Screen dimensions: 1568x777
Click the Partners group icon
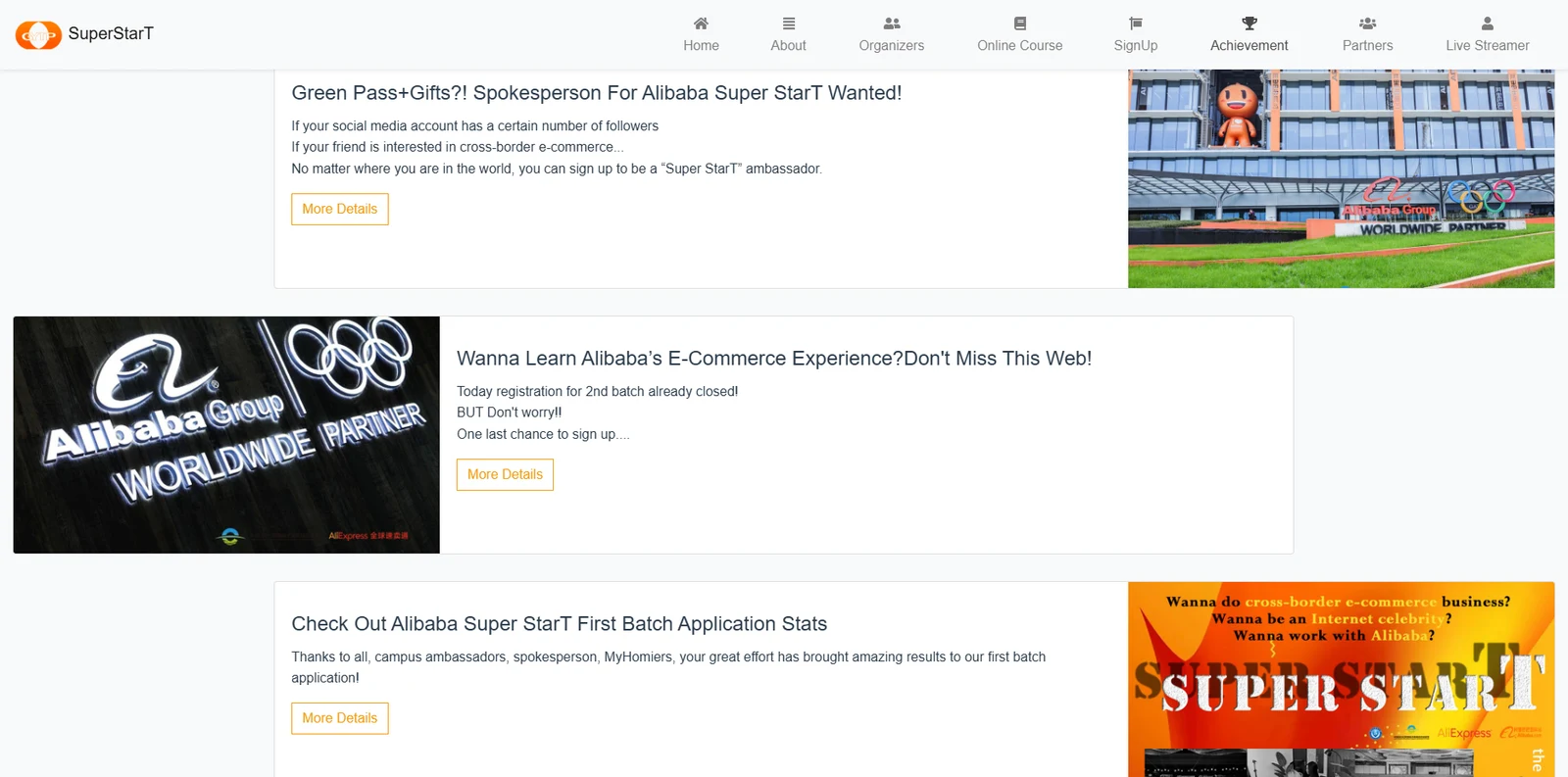tap(1368, 24)
